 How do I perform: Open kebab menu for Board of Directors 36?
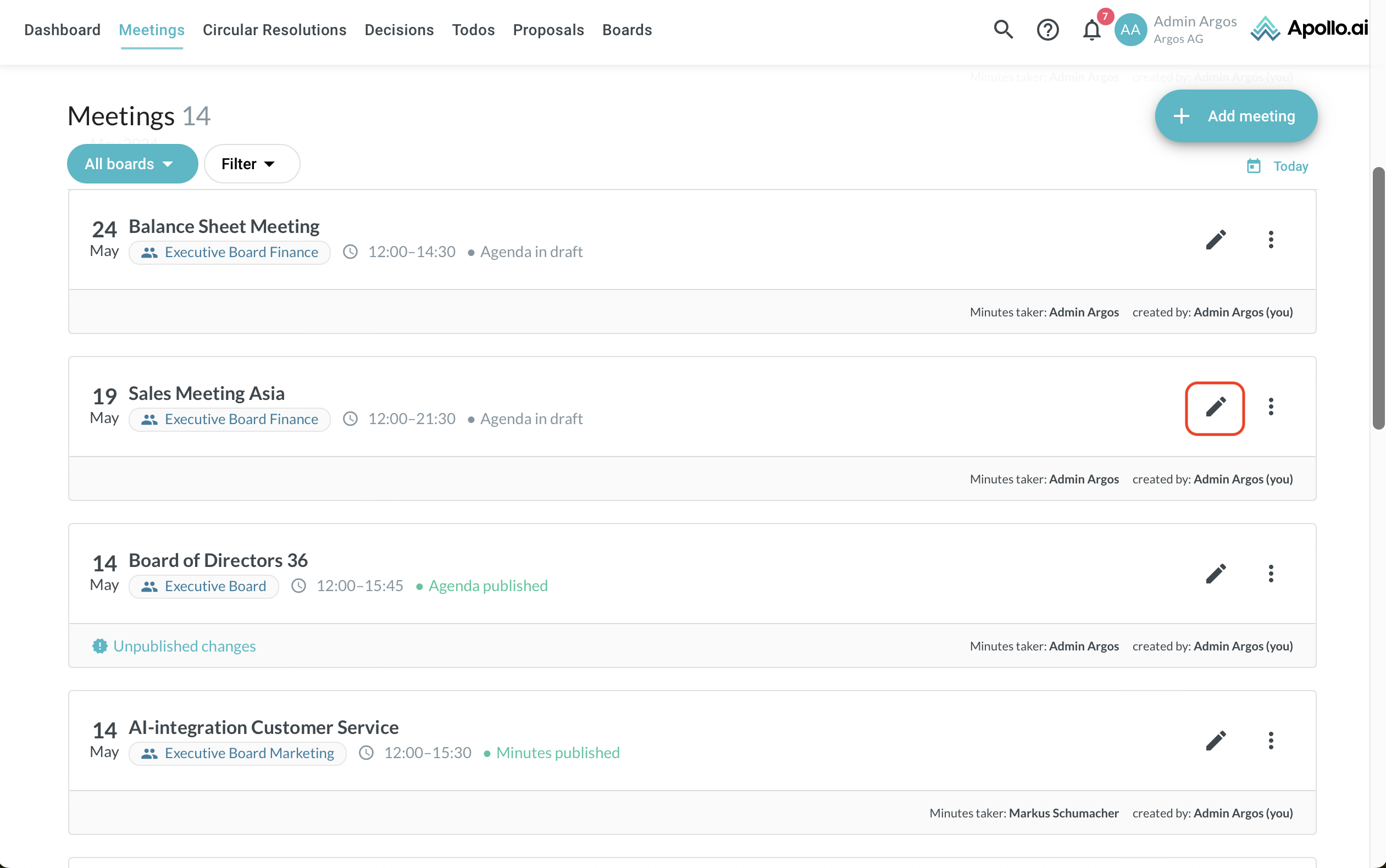tap(1271, 574)
